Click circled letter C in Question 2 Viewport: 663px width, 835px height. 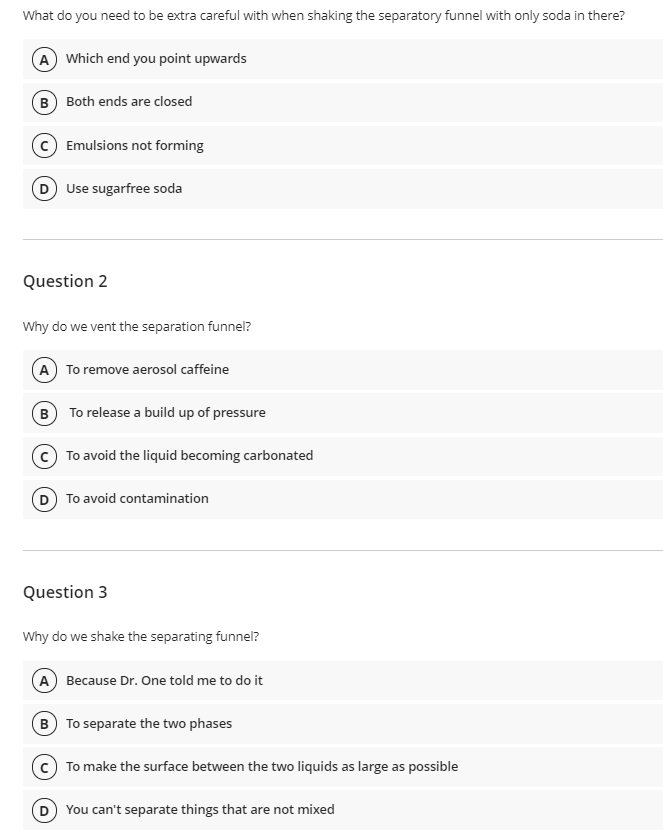[x=45, y=456]
